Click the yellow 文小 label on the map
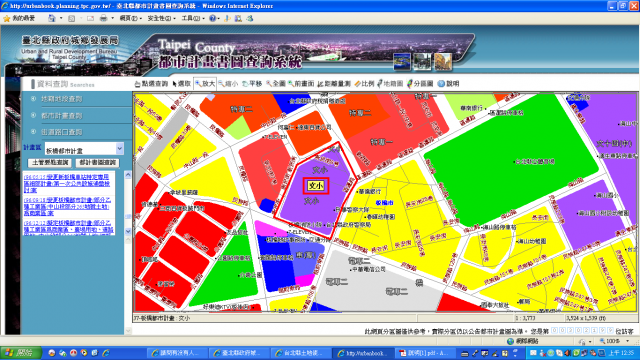The height and width of the screenshot is (360, 640). 316,186
